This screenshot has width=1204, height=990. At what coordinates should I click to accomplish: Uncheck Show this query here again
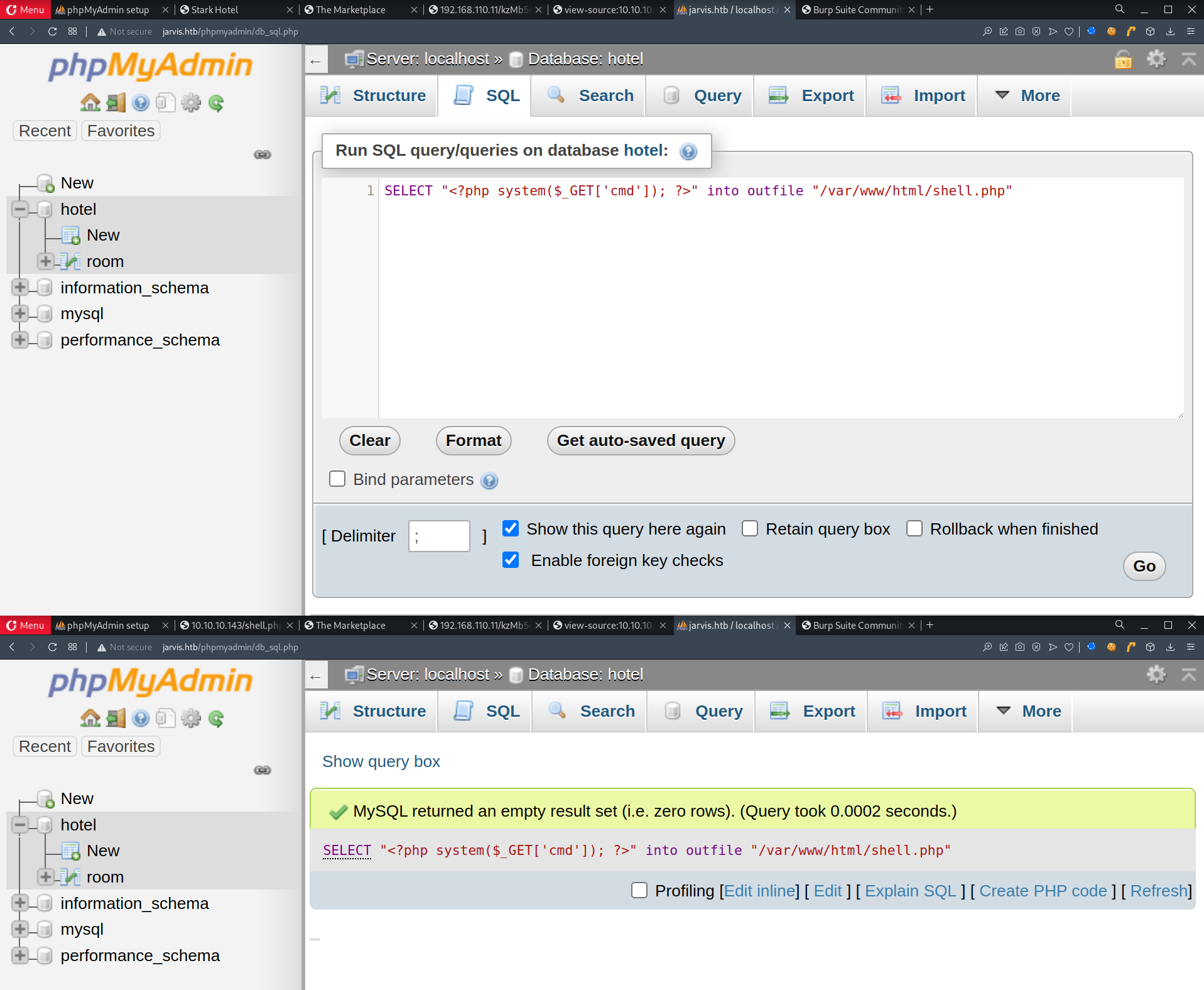click(x=511, y=528)
